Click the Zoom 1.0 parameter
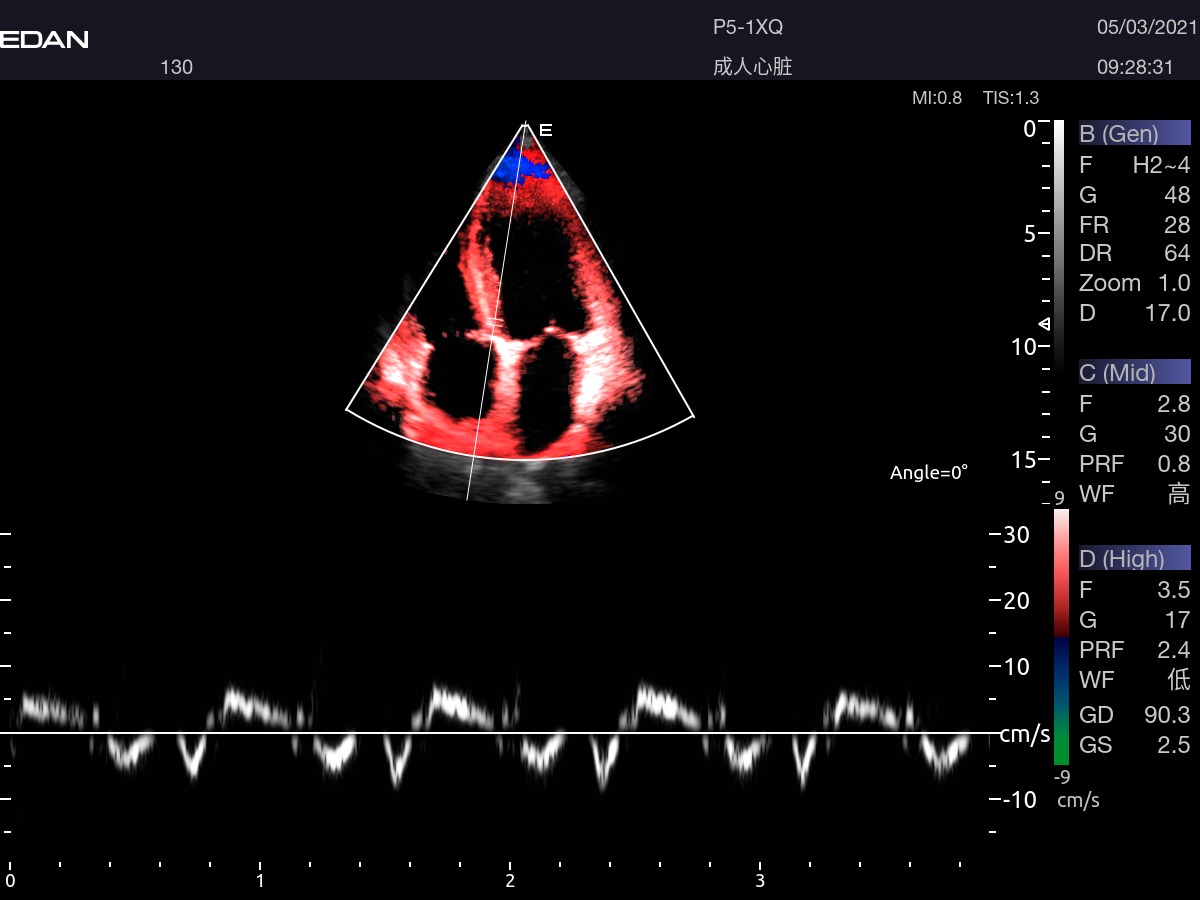Image resolution: width=1200 pixels, height=900 pixels. click(1134, 283)
